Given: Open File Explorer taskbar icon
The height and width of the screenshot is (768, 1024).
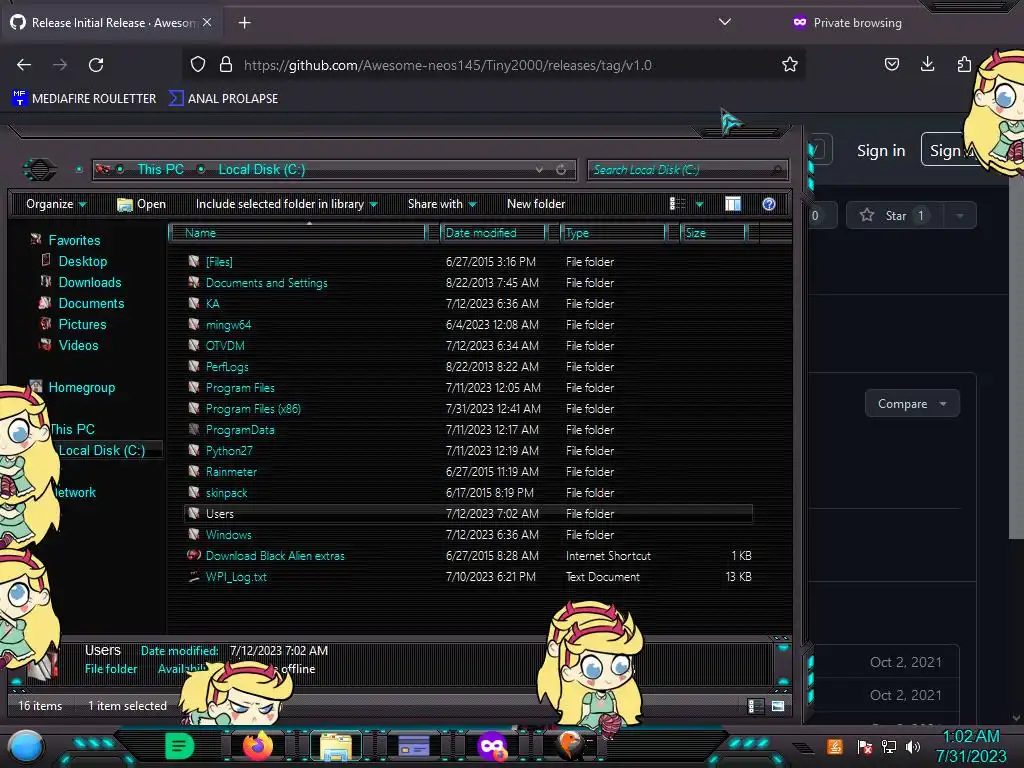Looking at the screenshot, I should pyautogui.click(x=336, y=746).
